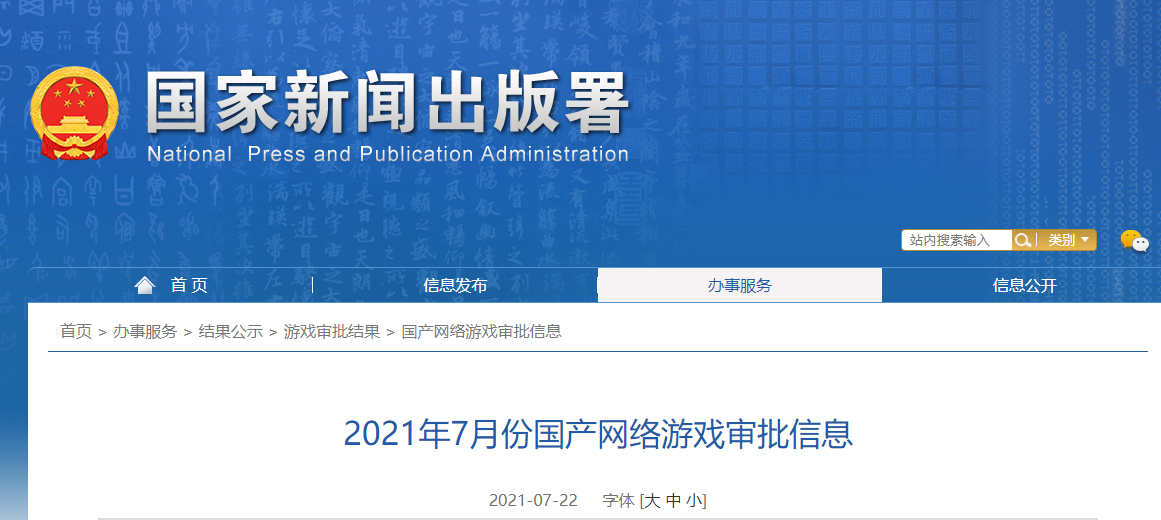
Task: Click the article title 2021年7月份国产网络游戏审批信息
Action: [598, 434]
